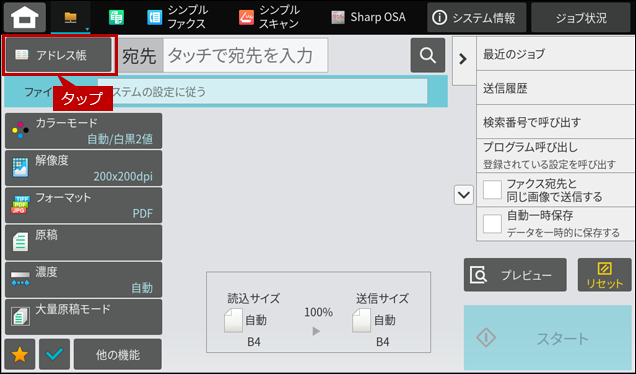Collapse action panel with right chevron
Image resolution: width=636 pixels, height=374 pixels.
pos(464,60)
